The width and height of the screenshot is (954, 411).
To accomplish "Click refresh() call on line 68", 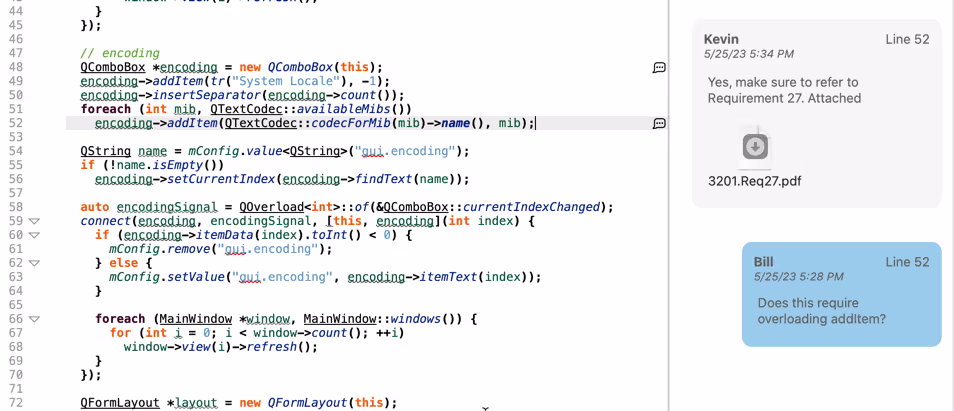I will point(280,347).
